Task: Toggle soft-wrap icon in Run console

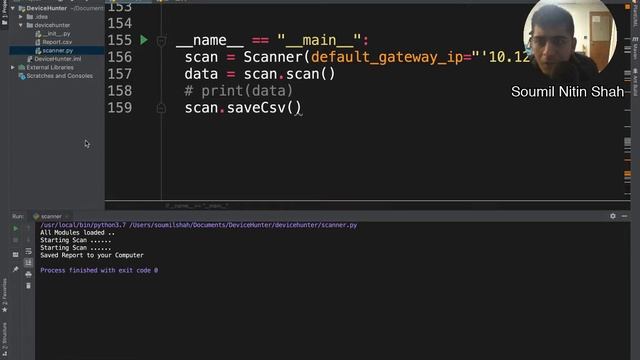Action: click(x=28, y=251)
